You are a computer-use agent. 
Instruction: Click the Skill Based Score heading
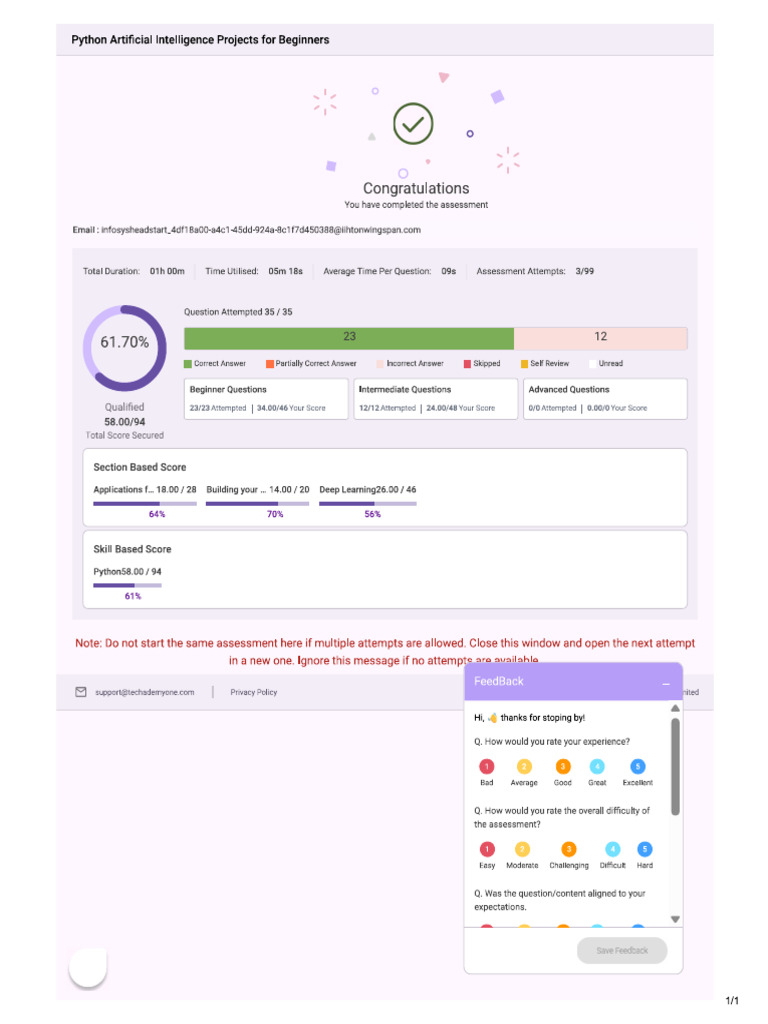(132, 549)
